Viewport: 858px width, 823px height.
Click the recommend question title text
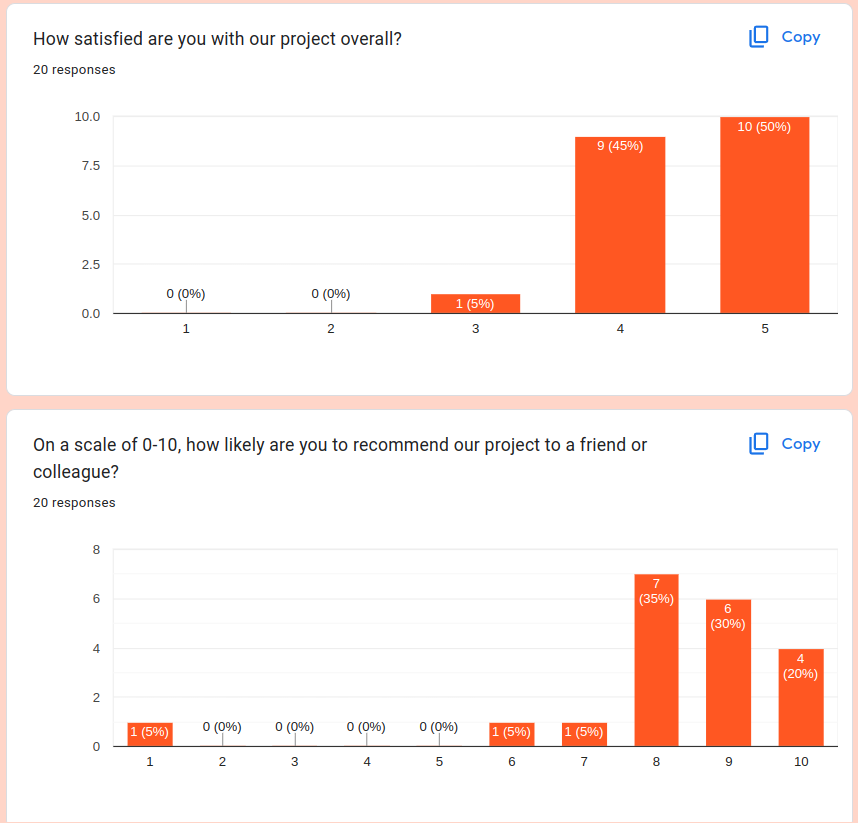[x=340, y=446]
